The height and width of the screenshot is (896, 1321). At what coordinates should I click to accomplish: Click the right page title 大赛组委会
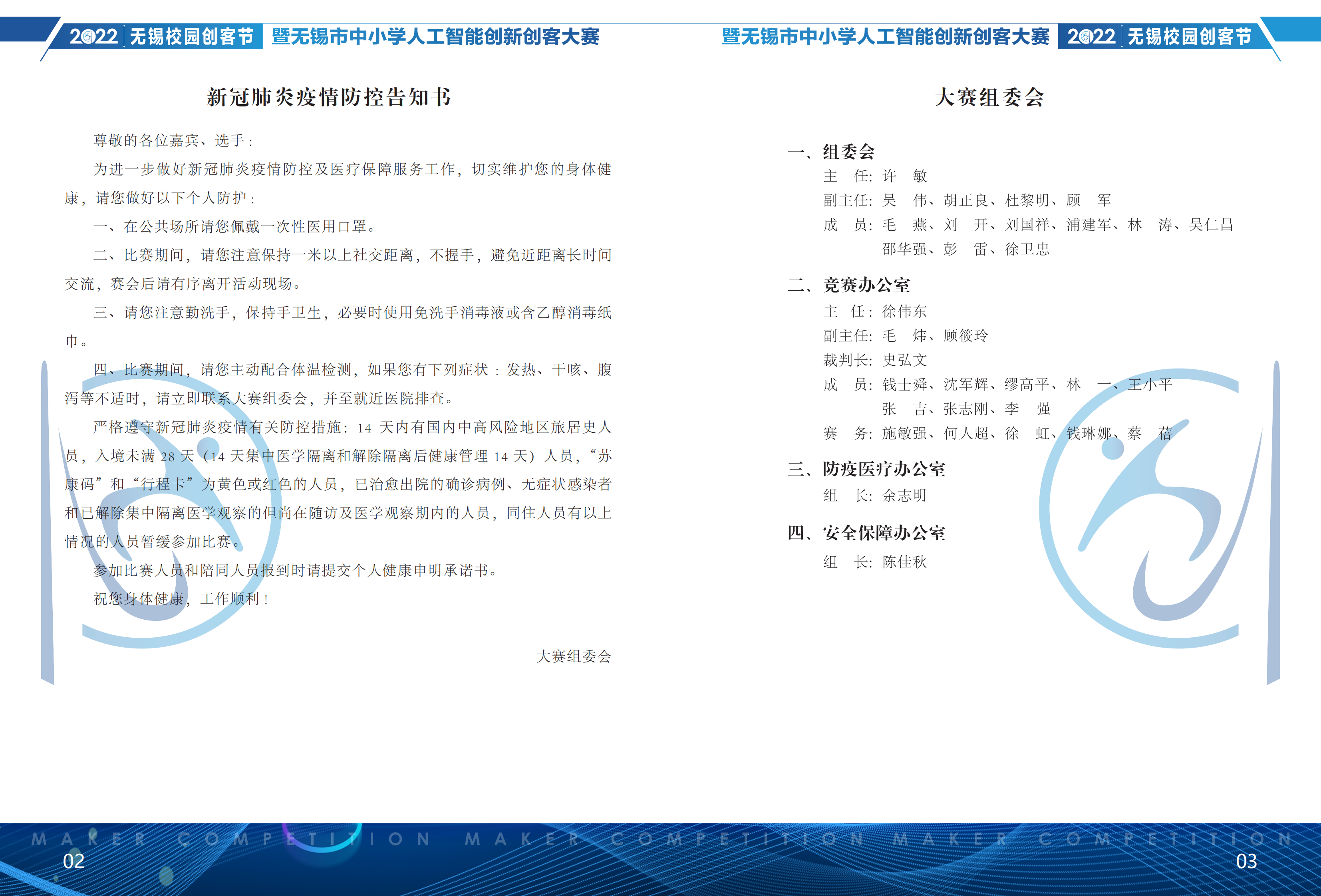coord(989,97)
